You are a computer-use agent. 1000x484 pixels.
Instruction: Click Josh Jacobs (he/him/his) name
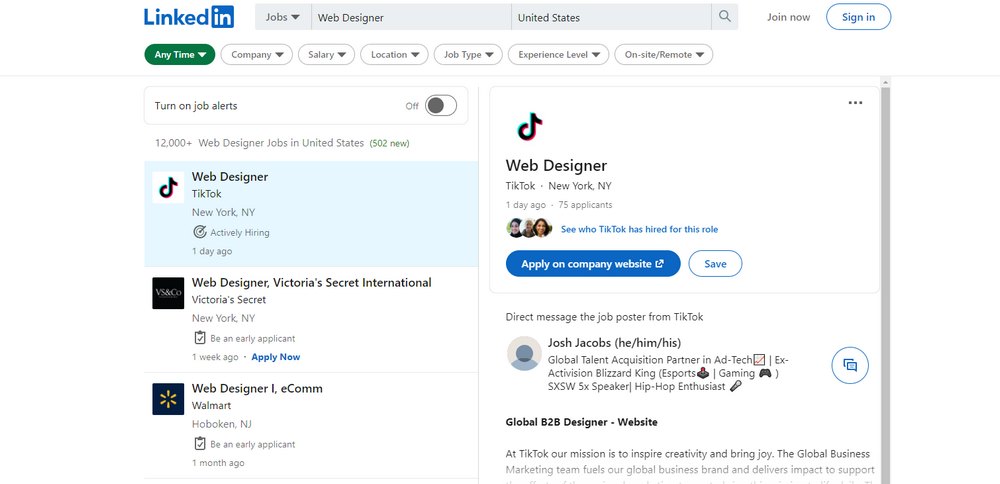click(x=614, y=342)
